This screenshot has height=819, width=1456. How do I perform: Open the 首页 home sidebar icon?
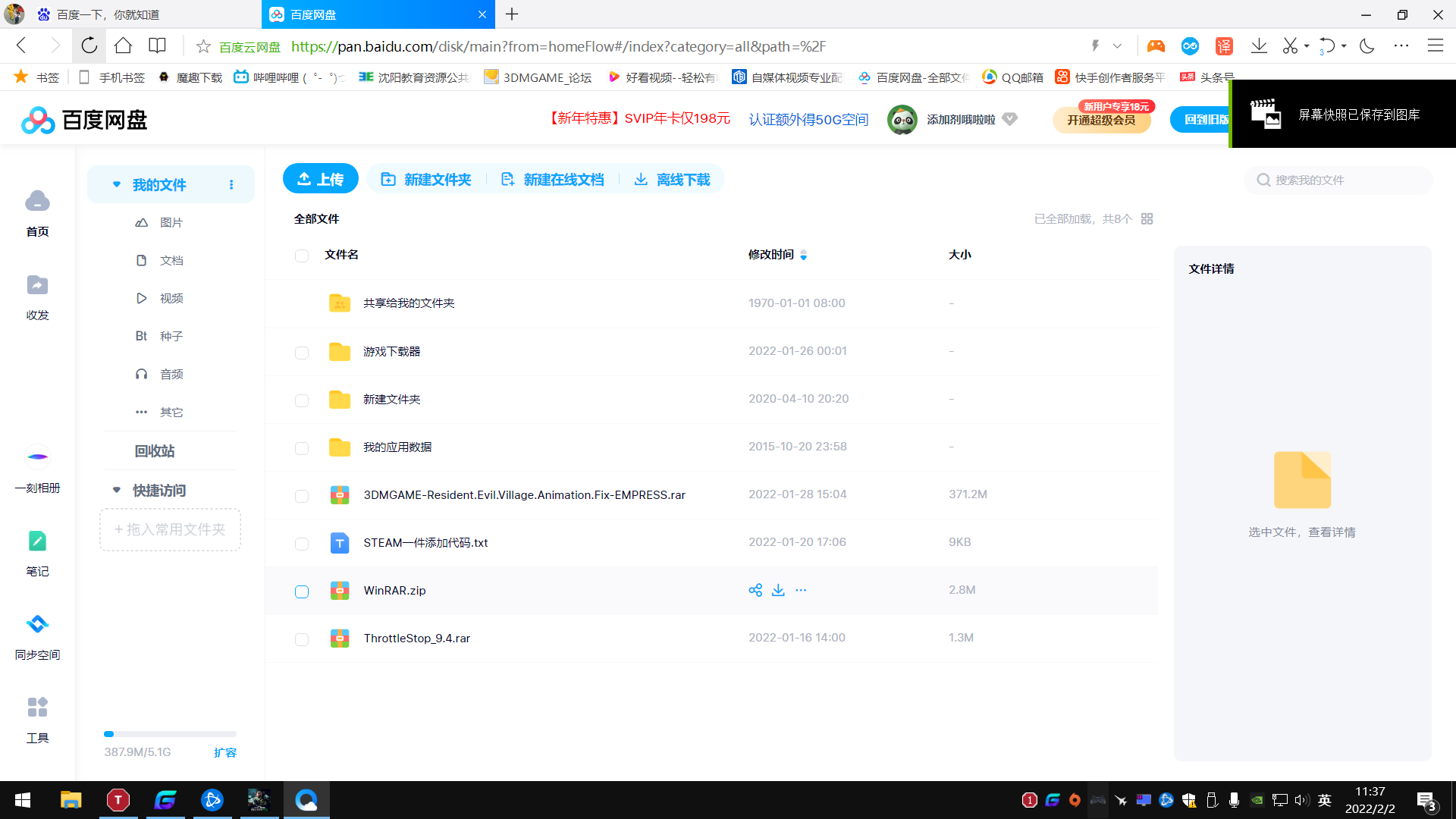pos(37,202)
